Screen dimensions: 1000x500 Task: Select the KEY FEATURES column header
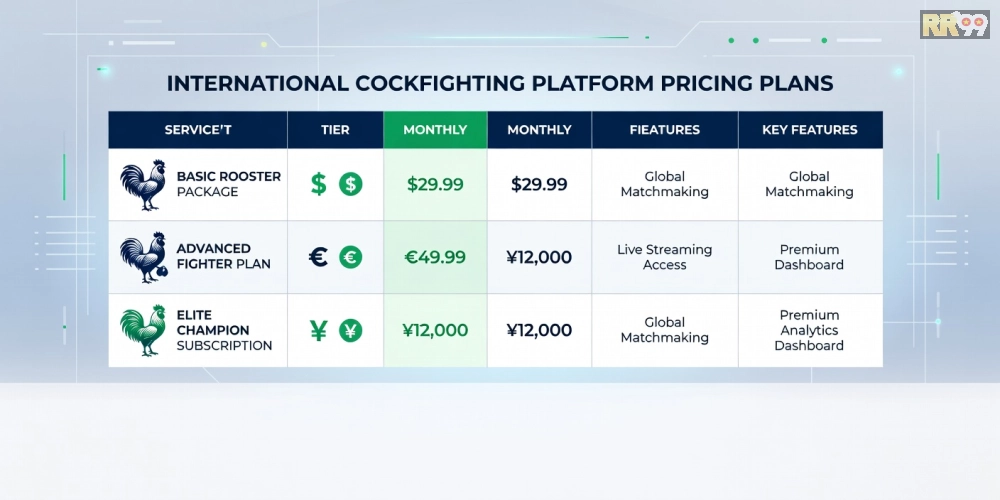(810, 130)
